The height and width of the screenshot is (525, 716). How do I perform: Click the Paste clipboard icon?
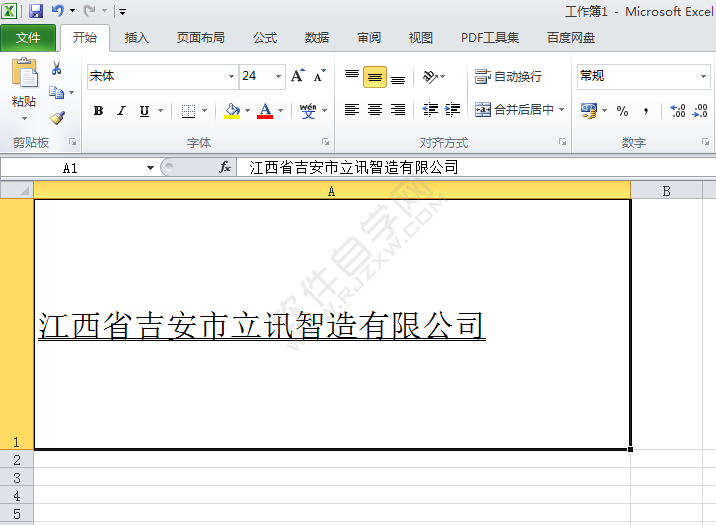click(24, 73)
